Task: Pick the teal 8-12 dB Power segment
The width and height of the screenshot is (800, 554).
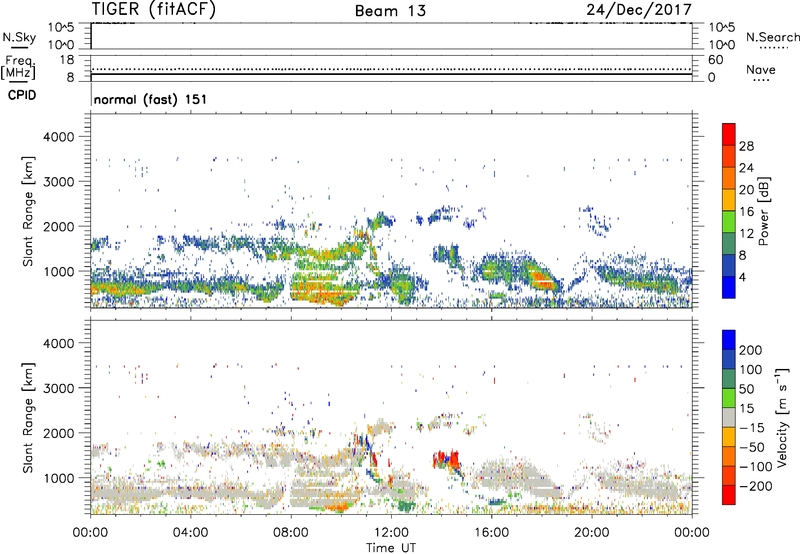Action: 729,244
